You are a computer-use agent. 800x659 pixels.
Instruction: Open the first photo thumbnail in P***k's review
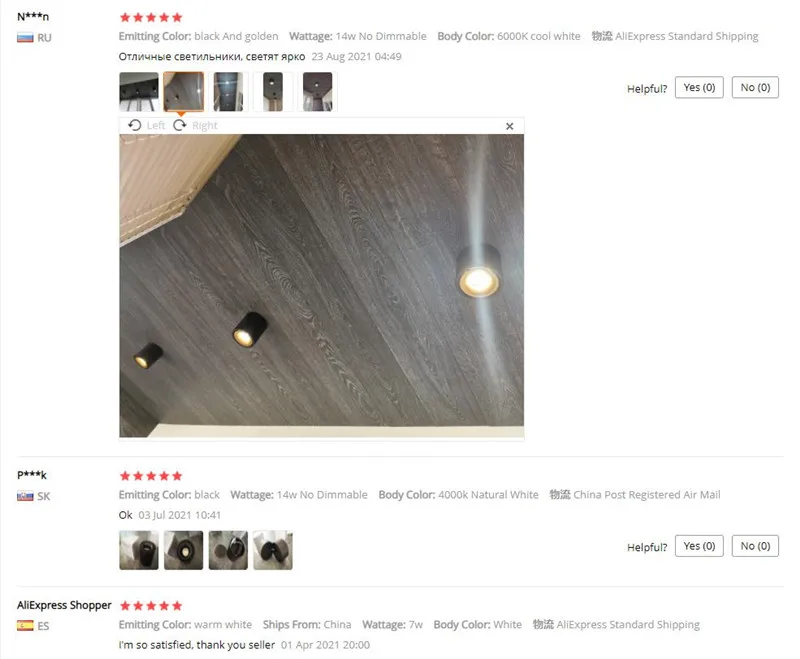pyautogui.click(x=139, y=550)
